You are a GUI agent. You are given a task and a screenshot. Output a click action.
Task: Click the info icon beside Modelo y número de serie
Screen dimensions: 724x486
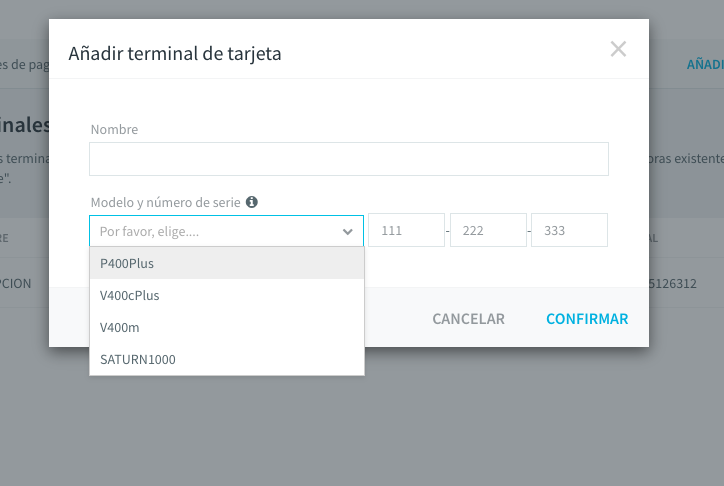click(x=252, y=202)
